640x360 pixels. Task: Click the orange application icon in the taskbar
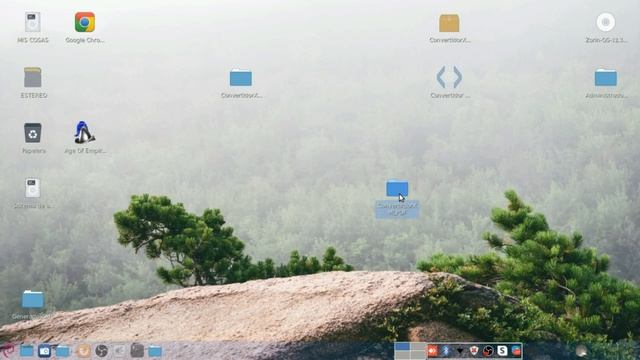[84, 351]
